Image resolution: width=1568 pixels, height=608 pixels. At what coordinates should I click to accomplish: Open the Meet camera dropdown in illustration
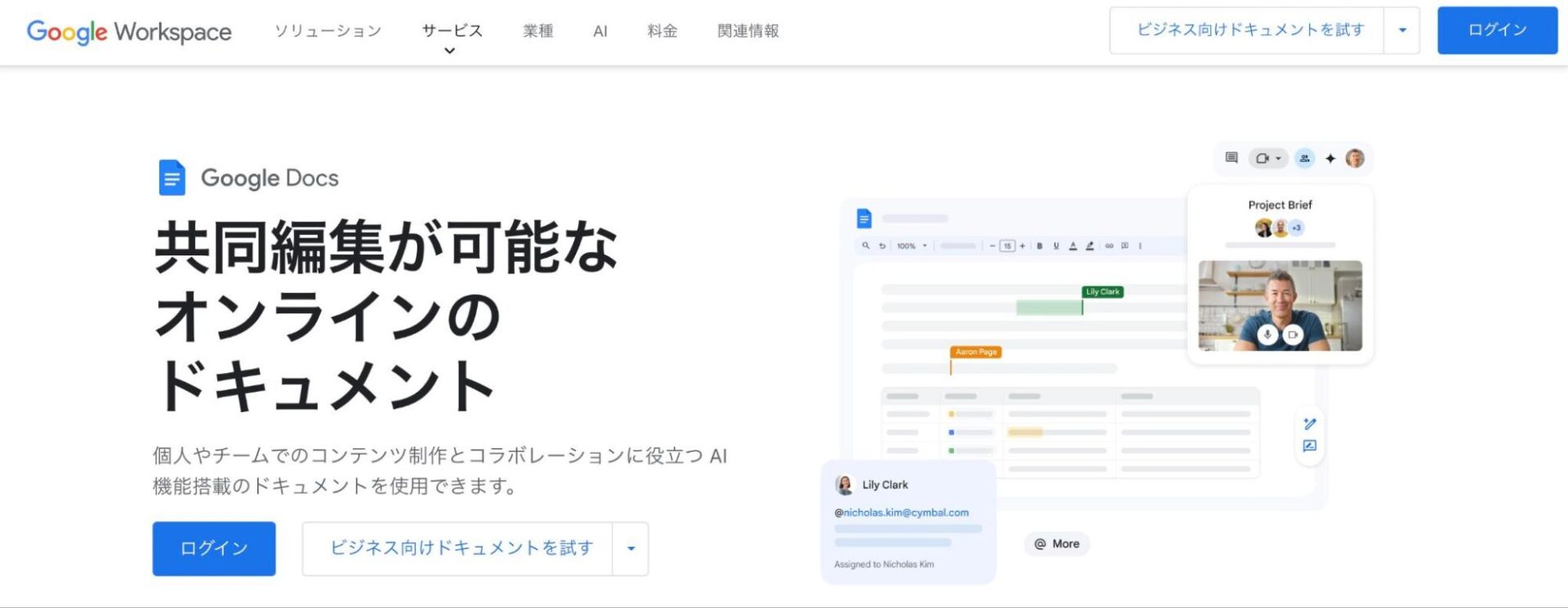(1268, 158)
